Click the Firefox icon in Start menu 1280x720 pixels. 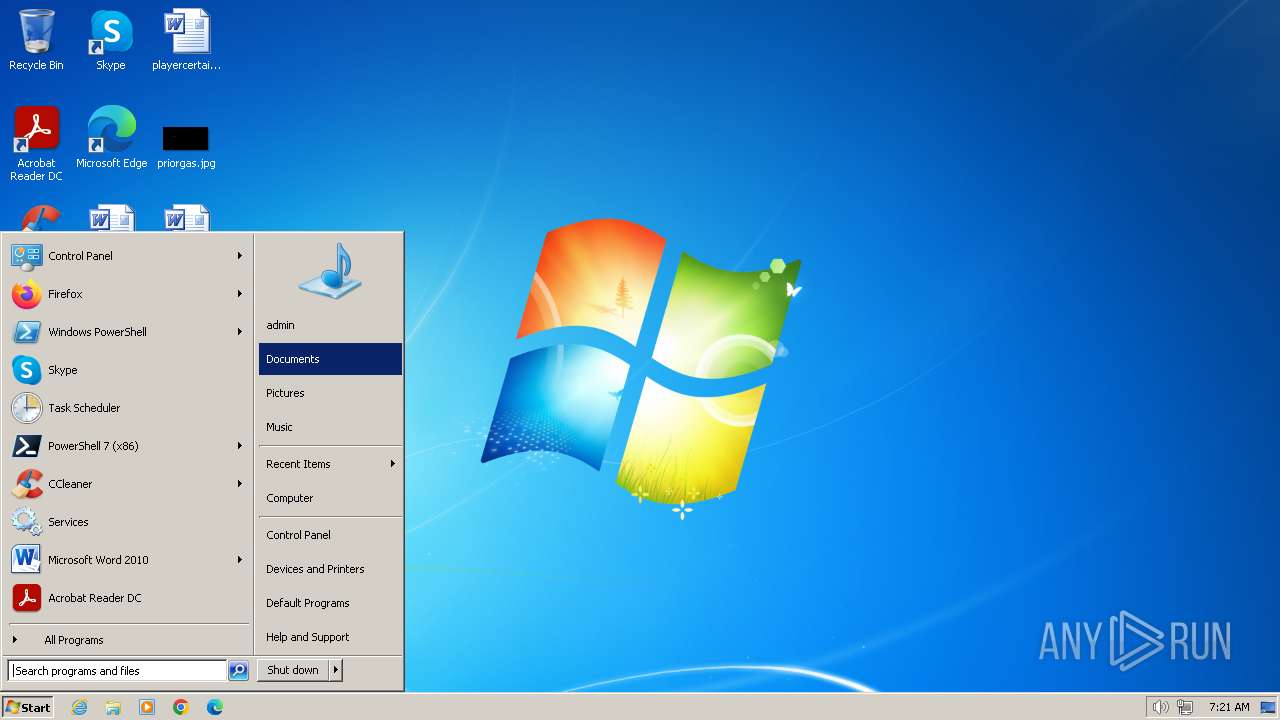click(26, 294)
